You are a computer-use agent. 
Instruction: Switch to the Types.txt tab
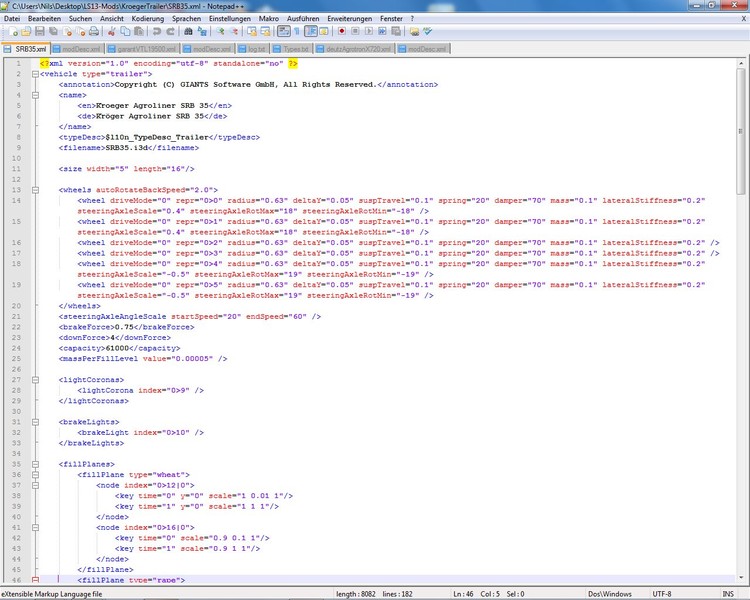pos(291,49)
